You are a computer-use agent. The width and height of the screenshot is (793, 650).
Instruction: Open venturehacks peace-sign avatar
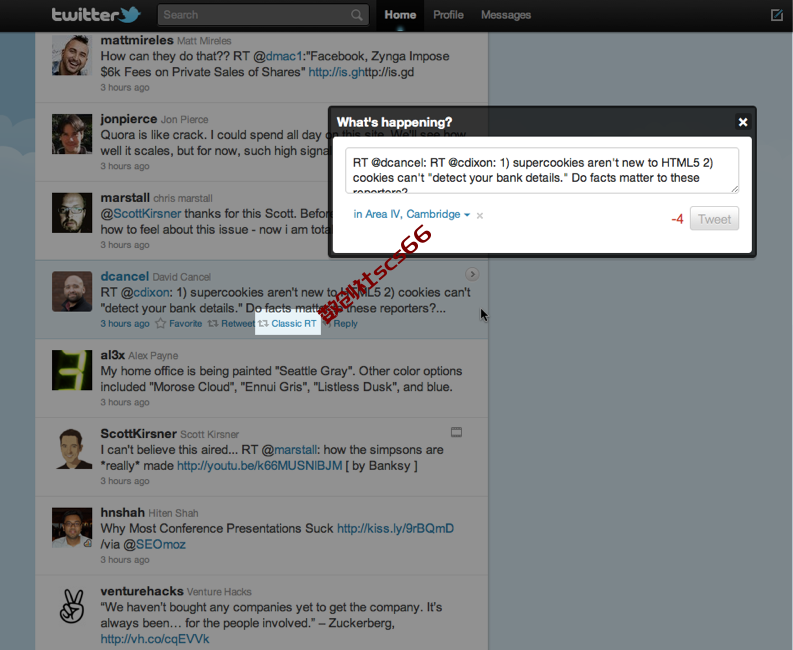pos(72,606)
